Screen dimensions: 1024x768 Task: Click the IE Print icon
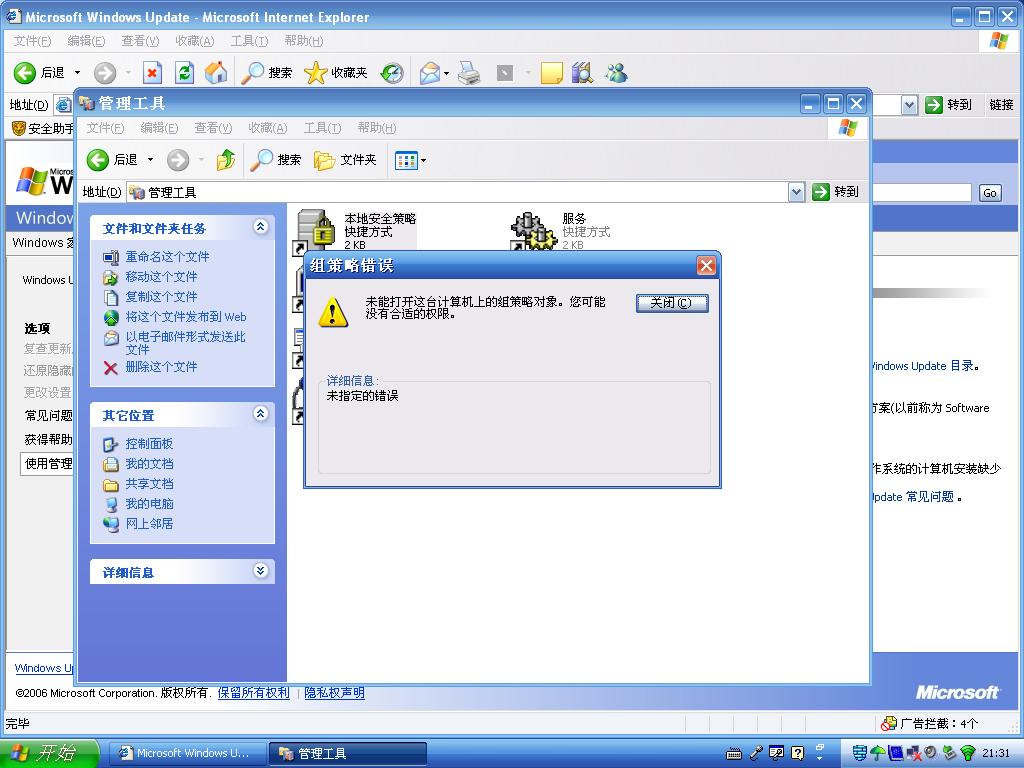tap(469, 72)
